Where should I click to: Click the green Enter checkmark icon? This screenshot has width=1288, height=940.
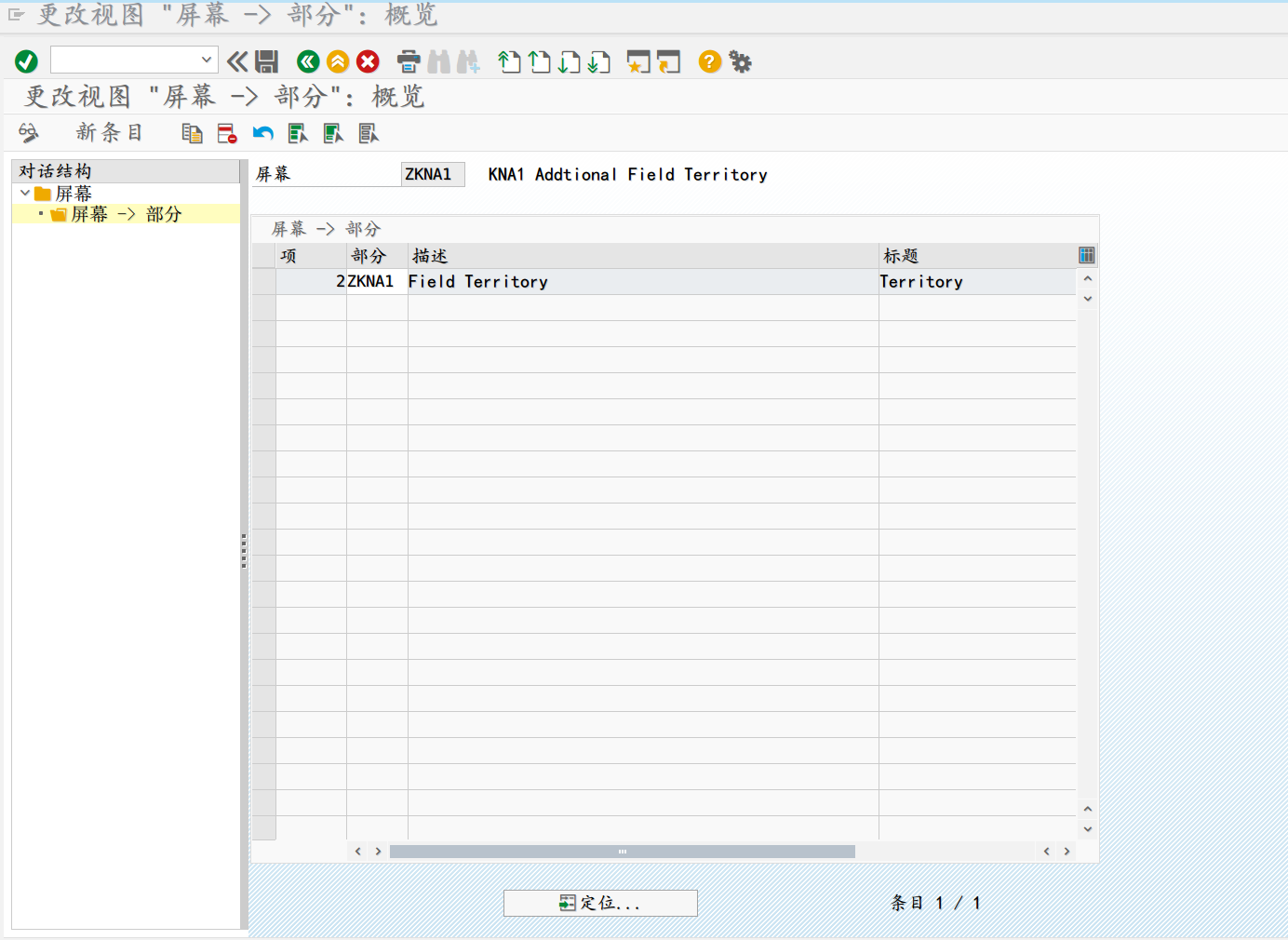tap(26, 61)
